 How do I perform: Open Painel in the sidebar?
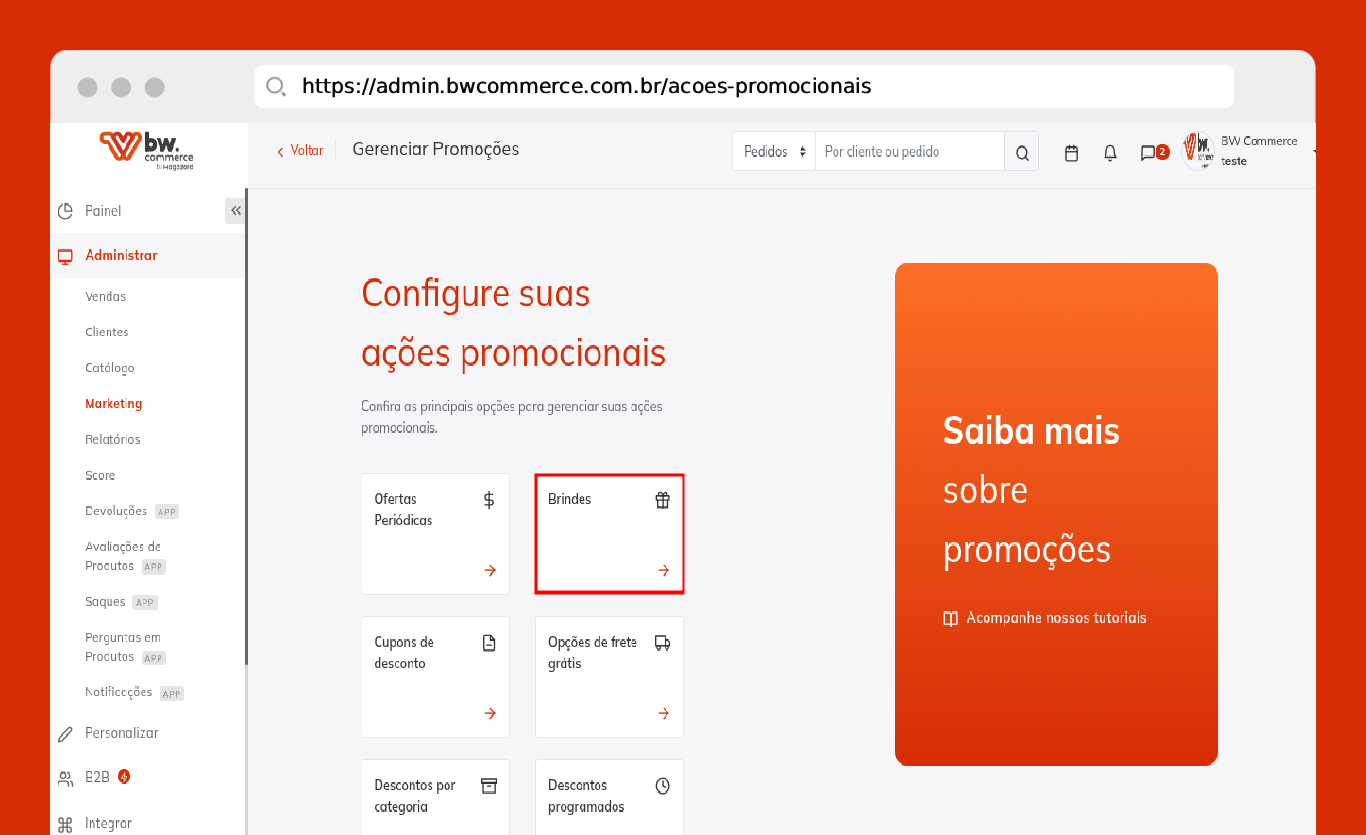click(103, 211)
